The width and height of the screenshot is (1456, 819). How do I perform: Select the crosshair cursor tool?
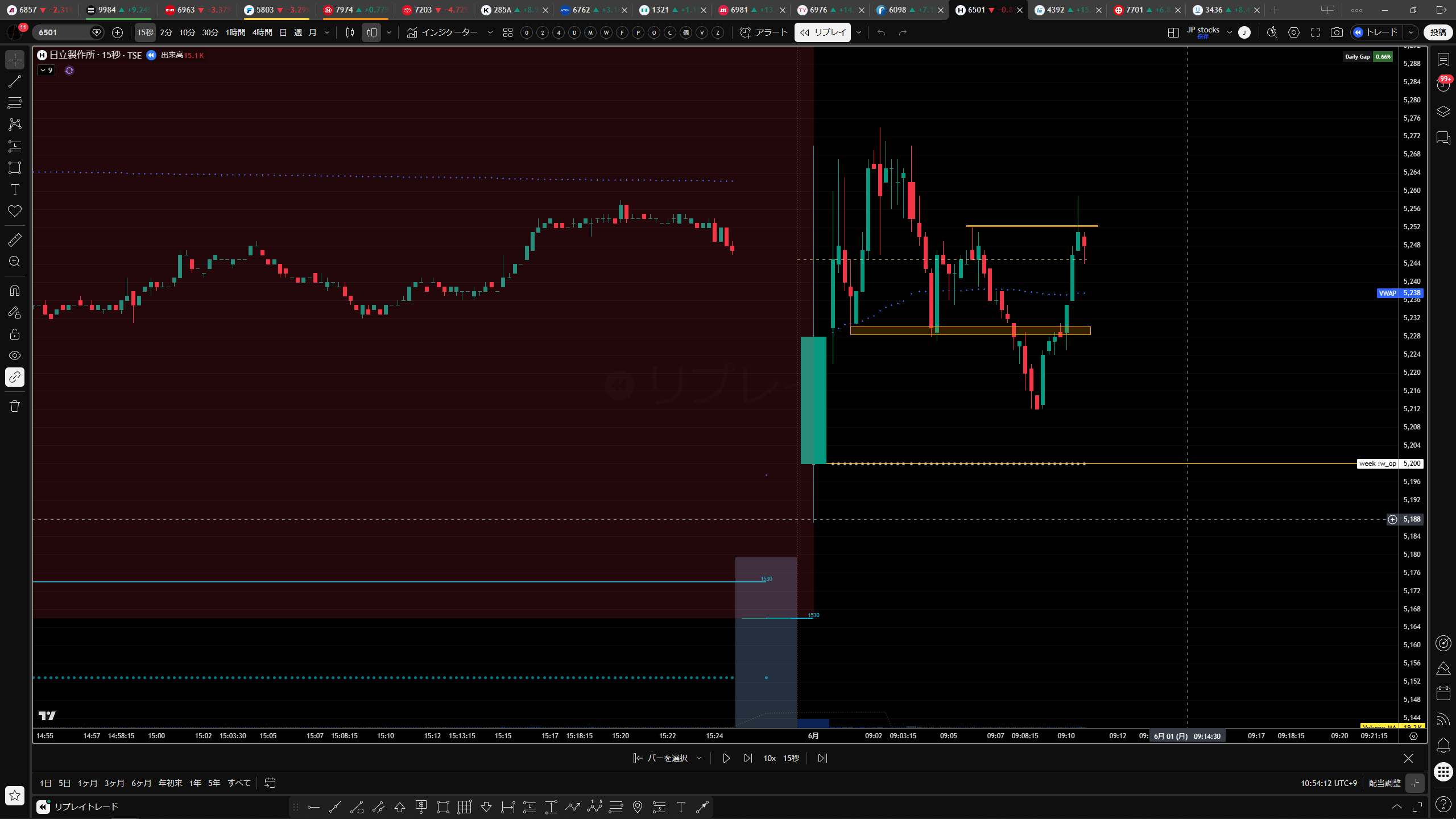(15, 60)
